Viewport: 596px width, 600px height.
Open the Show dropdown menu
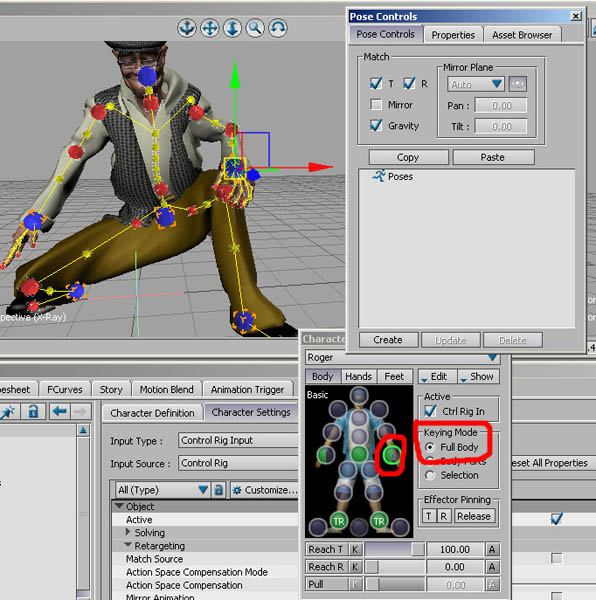(x=479, y=377)
